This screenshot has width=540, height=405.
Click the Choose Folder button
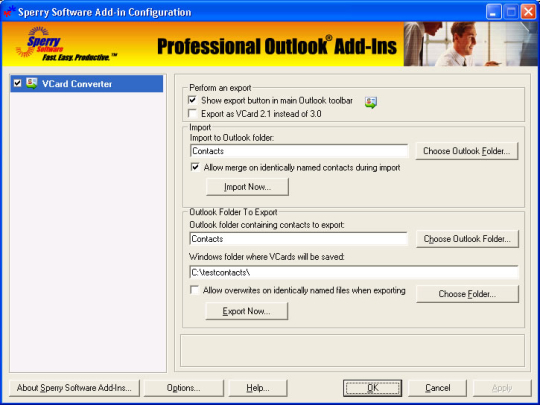pyautogui.click(x=467, y=294)
